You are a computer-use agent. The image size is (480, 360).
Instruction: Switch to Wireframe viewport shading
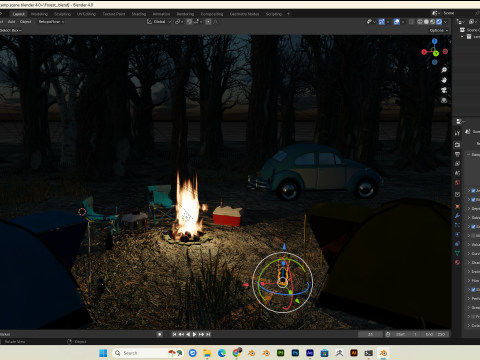pyautogui.click(x=420, y=22)
